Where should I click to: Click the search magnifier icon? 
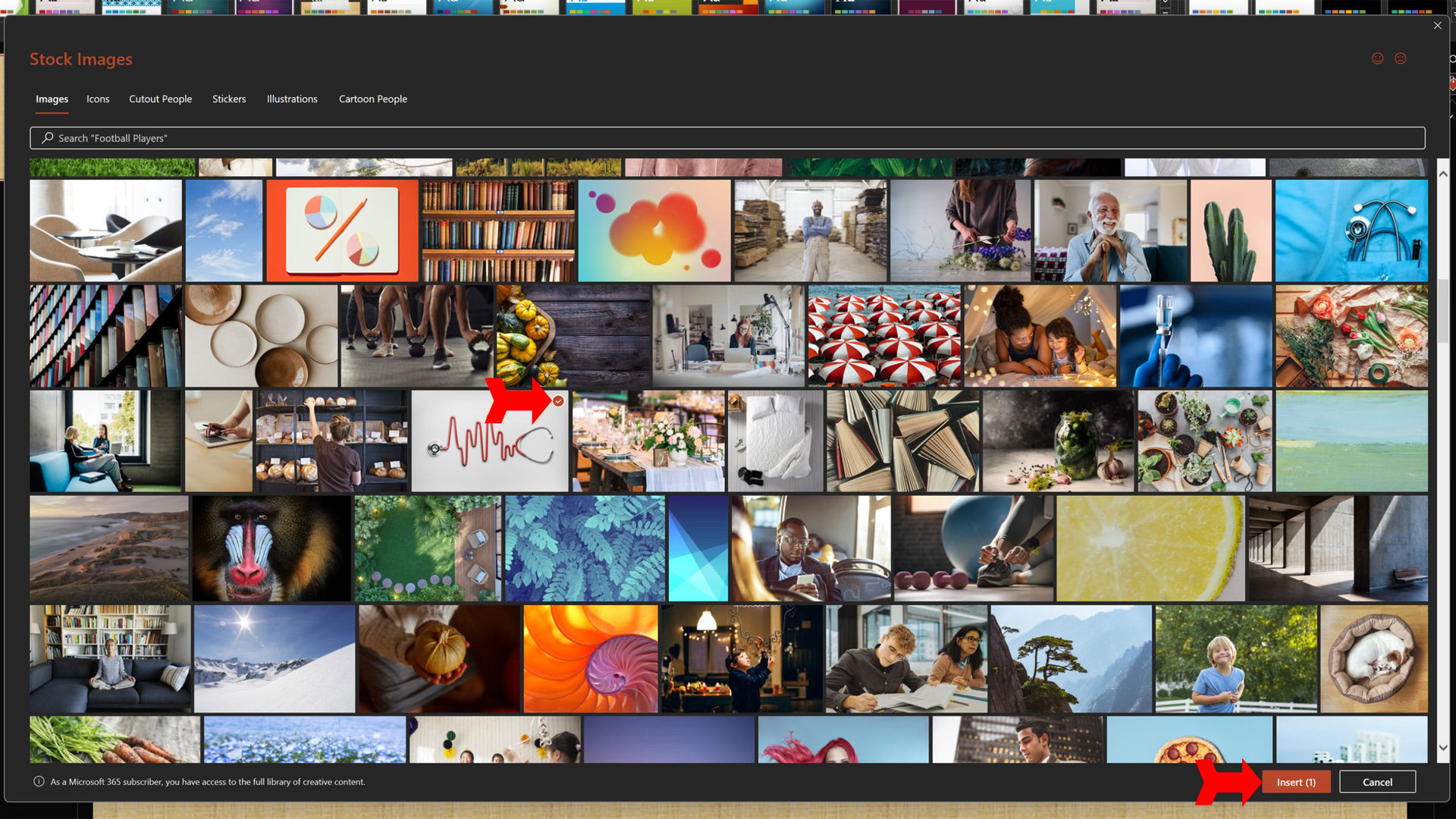click(x=47, y=138)
